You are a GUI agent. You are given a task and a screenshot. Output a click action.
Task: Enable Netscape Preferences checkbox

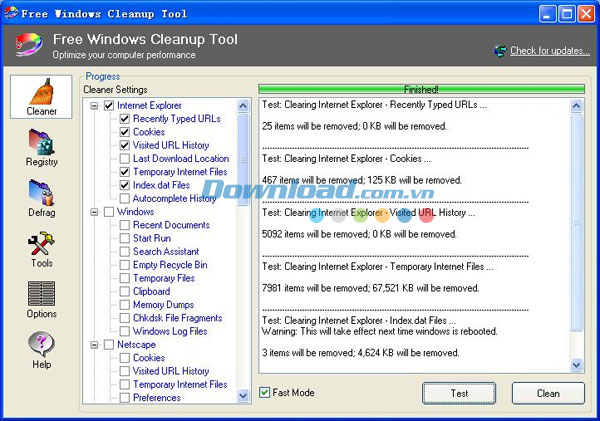pyautogui.click(x=125, y=398)
